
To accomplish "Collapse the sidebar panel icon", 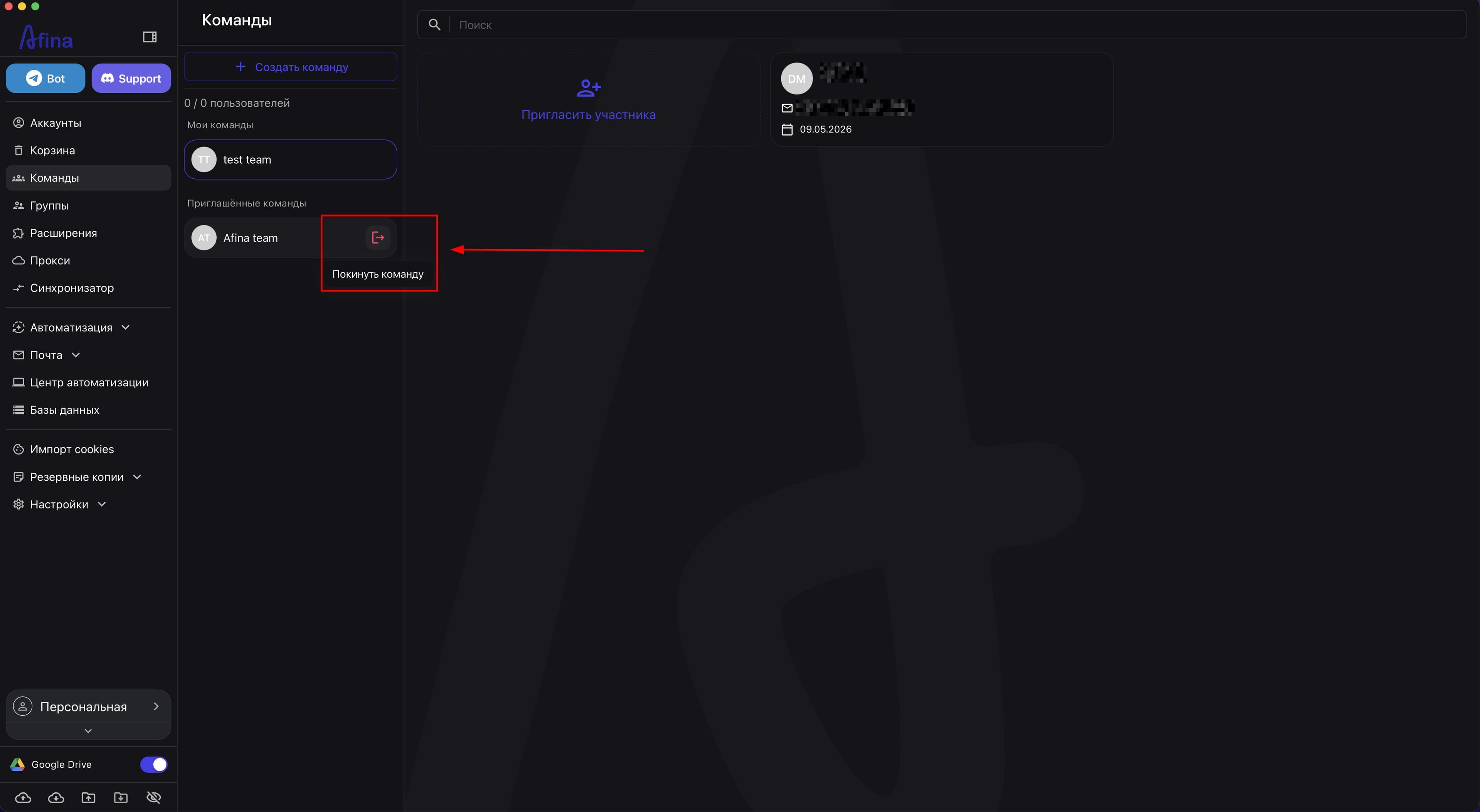I will (x=150, y=37).
